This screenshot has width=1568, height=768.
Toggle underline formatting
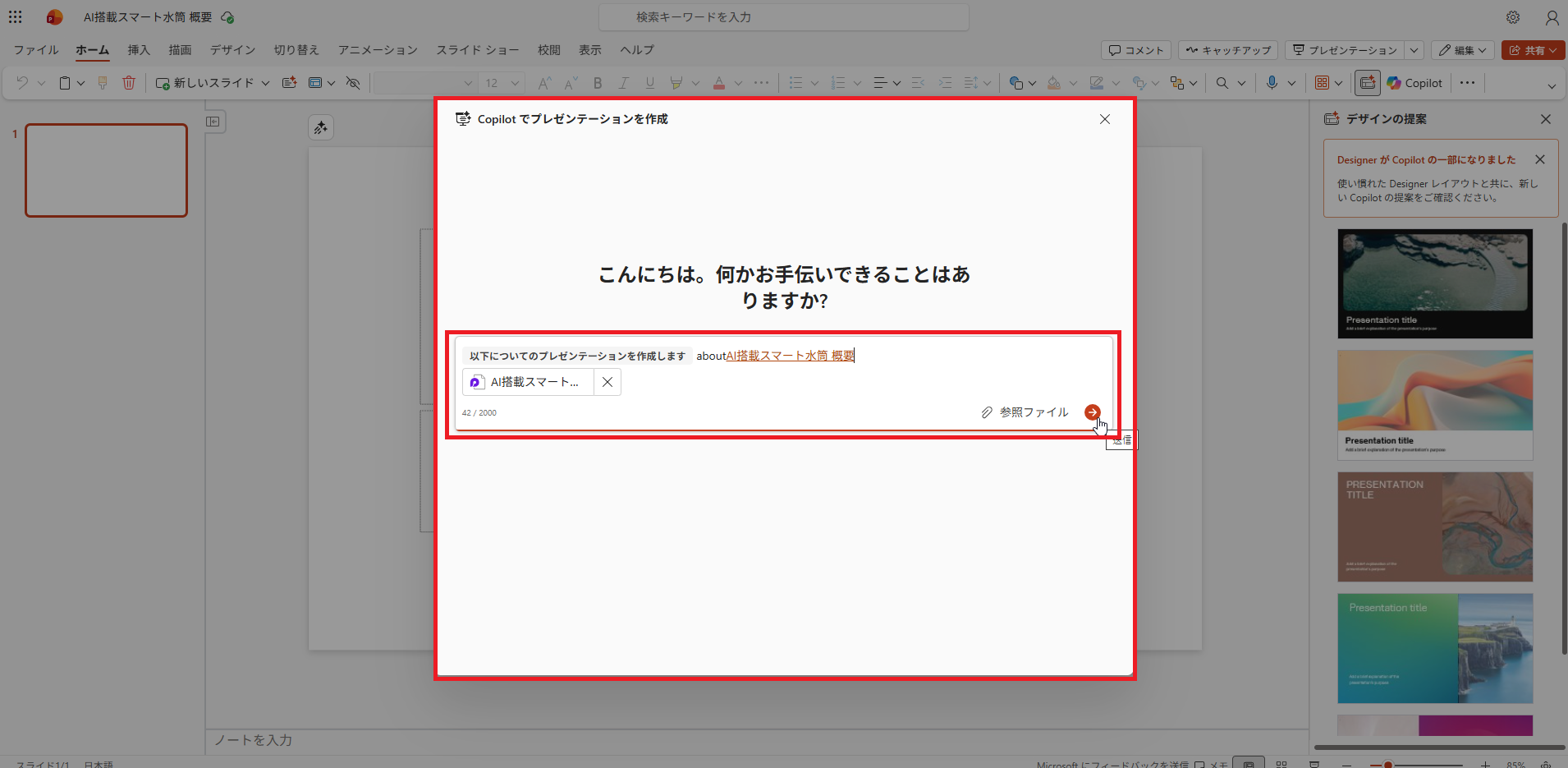[x=650, y=82]
